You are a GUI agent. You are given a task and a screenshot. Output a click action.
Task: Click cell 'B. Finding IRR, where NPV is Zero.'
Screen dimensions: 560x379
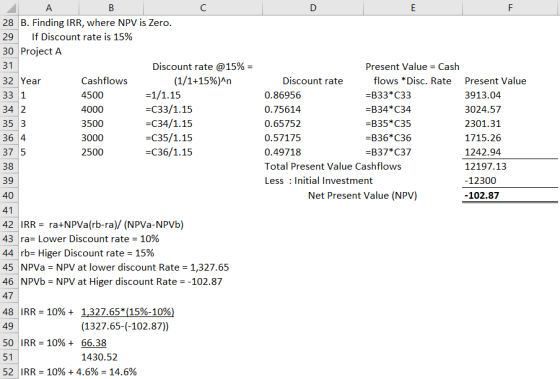pos(96,23)
